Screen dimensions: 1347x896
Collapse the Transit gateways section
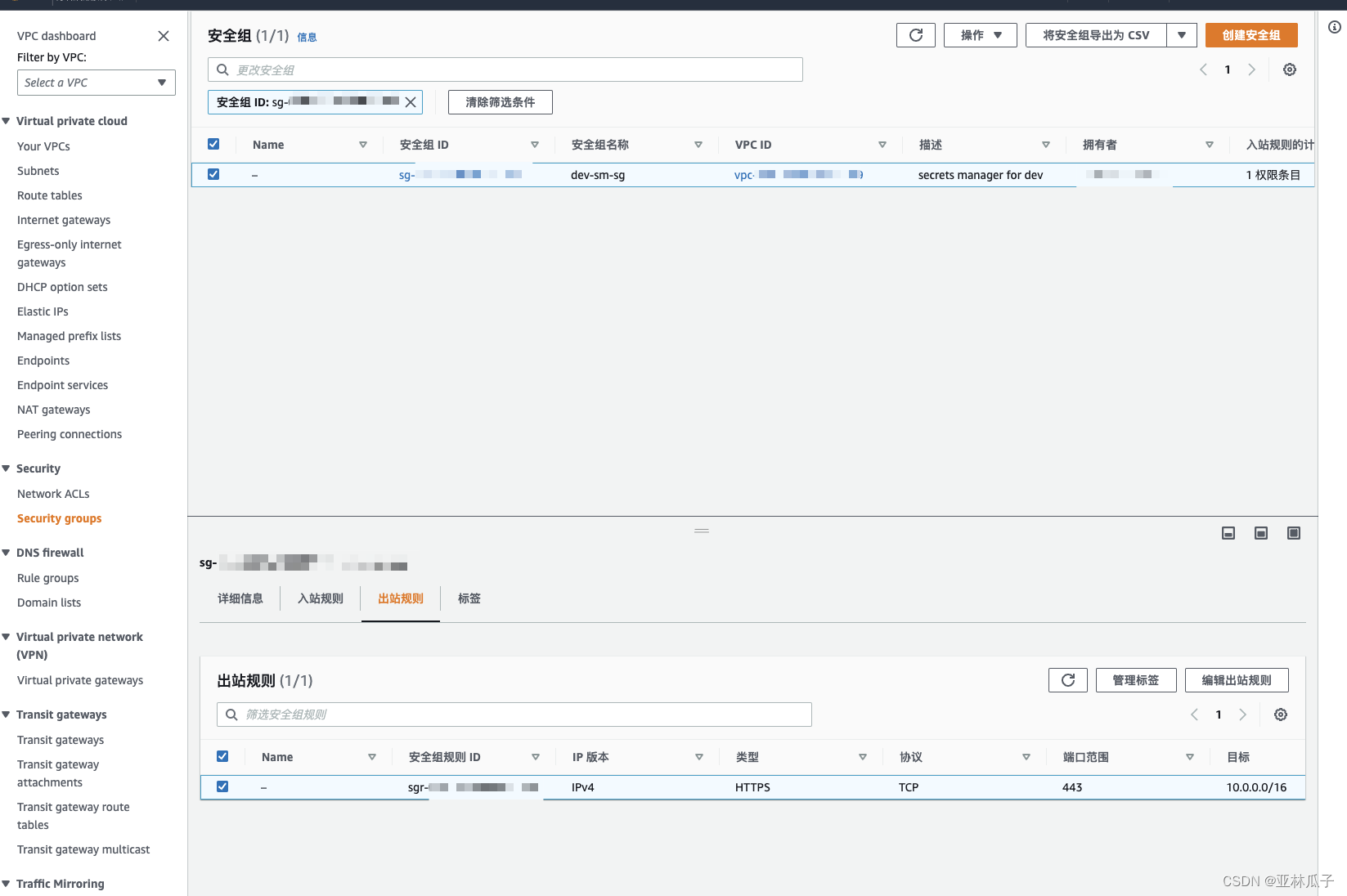click(x=7, y=715)
